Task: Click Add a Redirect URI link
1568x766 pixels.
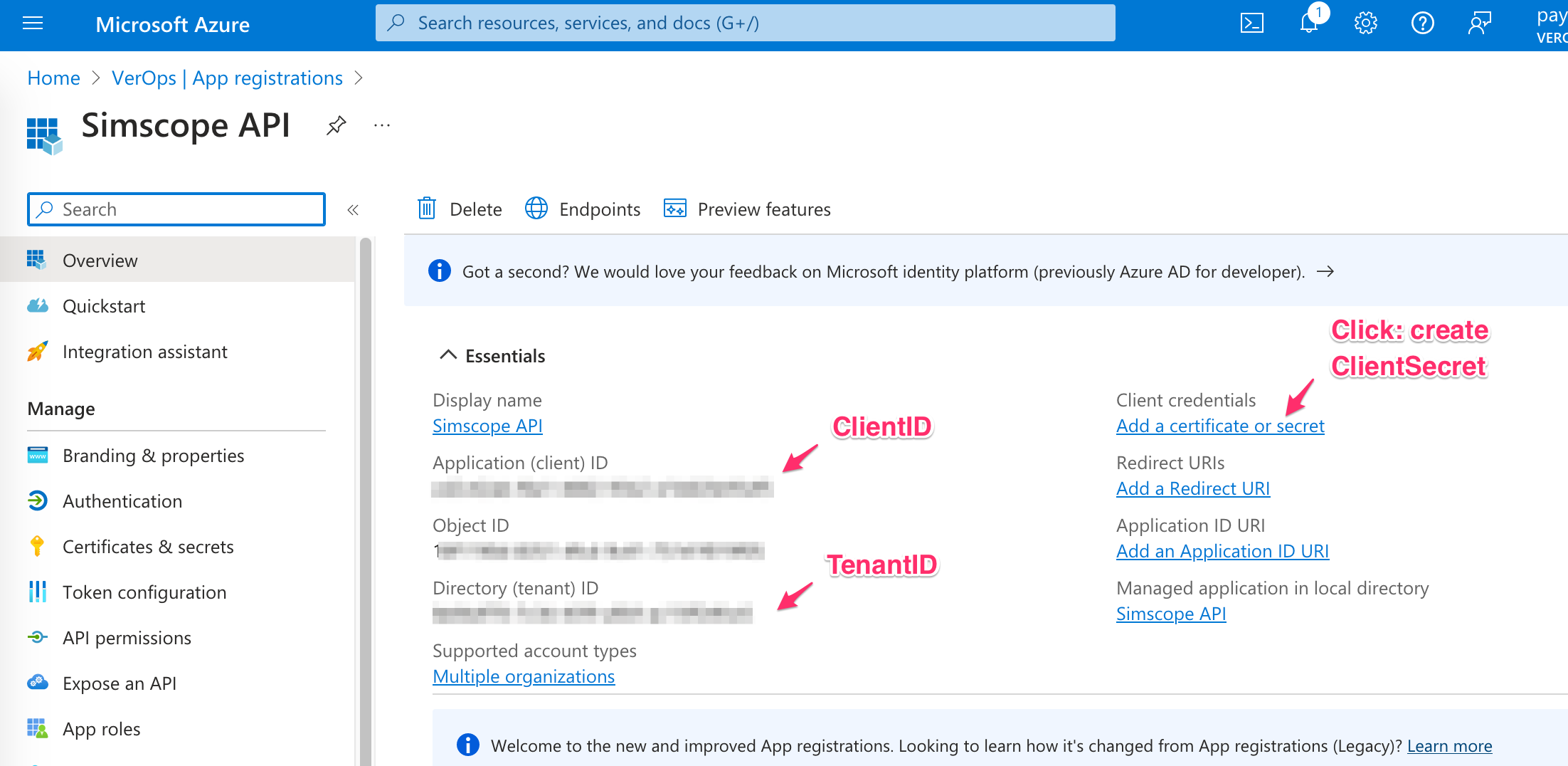Action: coord(1193,488)
